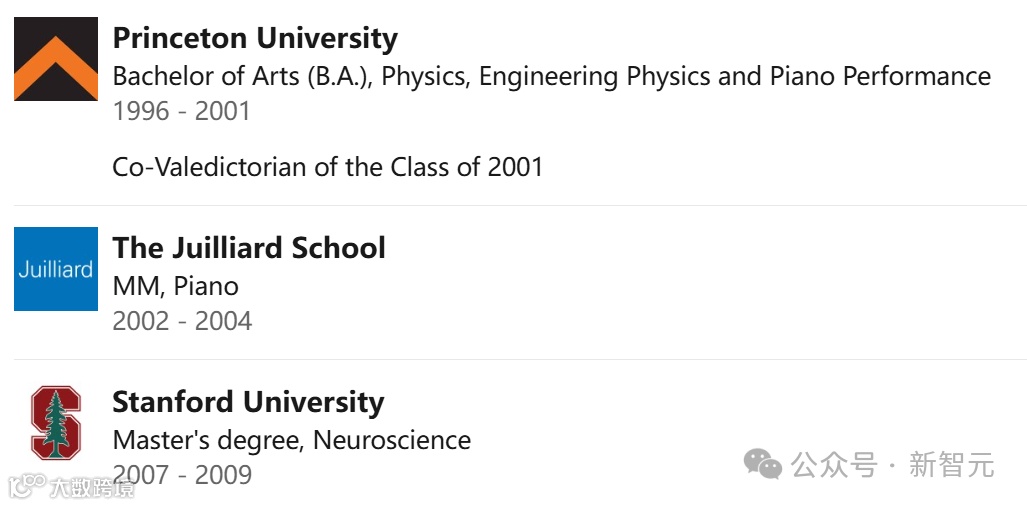Select the Bachelor of Arts degree text
The width and height of the screenshot is (1027, 506).
point(551,77)
